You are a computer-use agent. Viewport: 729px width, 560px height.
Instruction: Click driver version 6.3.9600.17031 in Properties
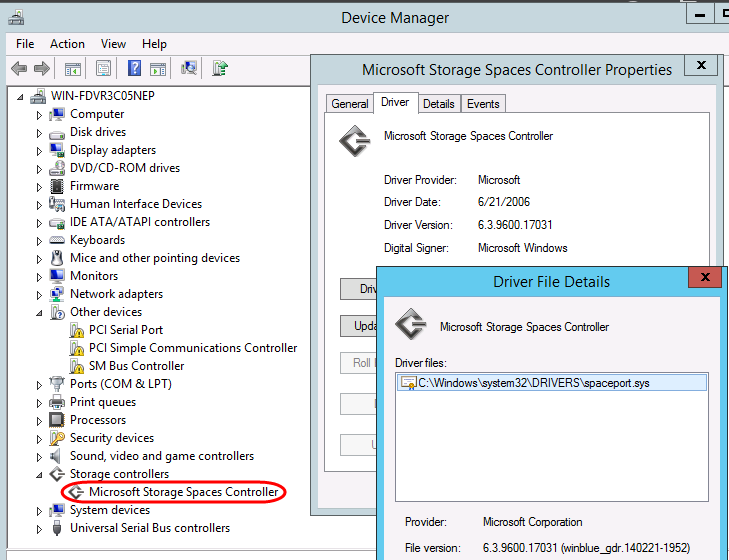(x=515, y=225)
